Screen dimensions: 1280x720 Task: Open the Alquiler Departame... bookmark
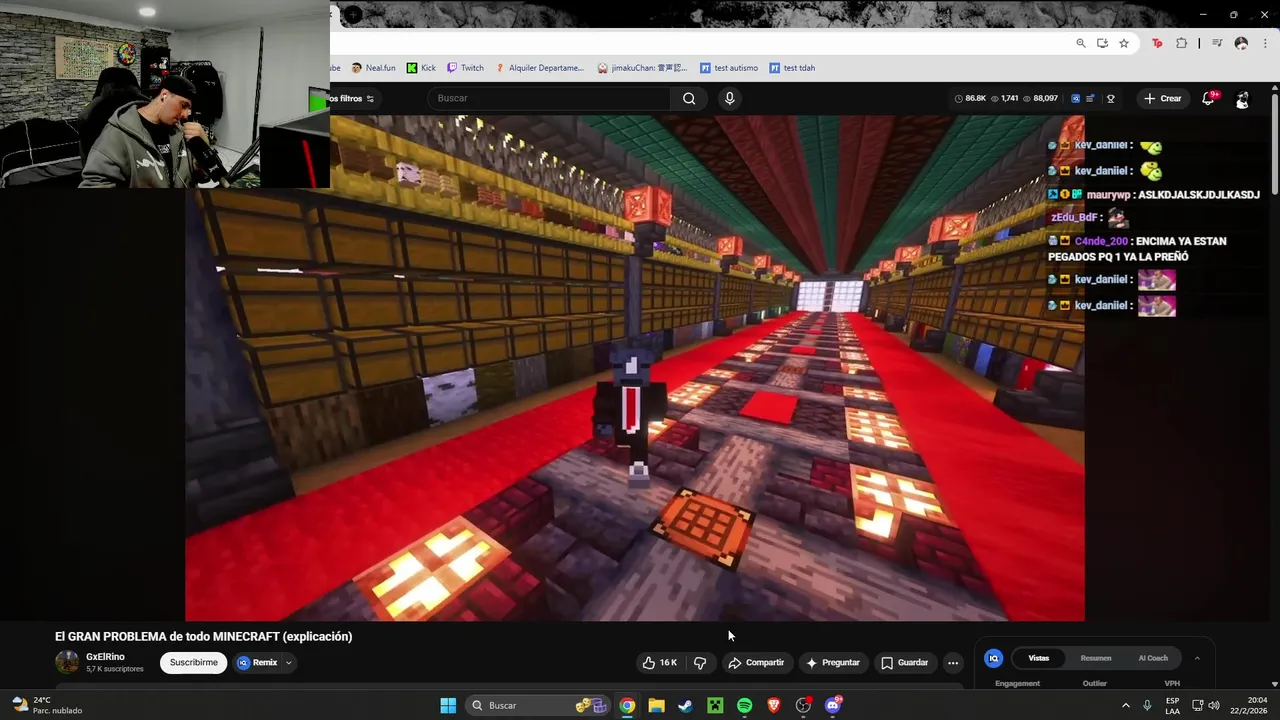539,68
